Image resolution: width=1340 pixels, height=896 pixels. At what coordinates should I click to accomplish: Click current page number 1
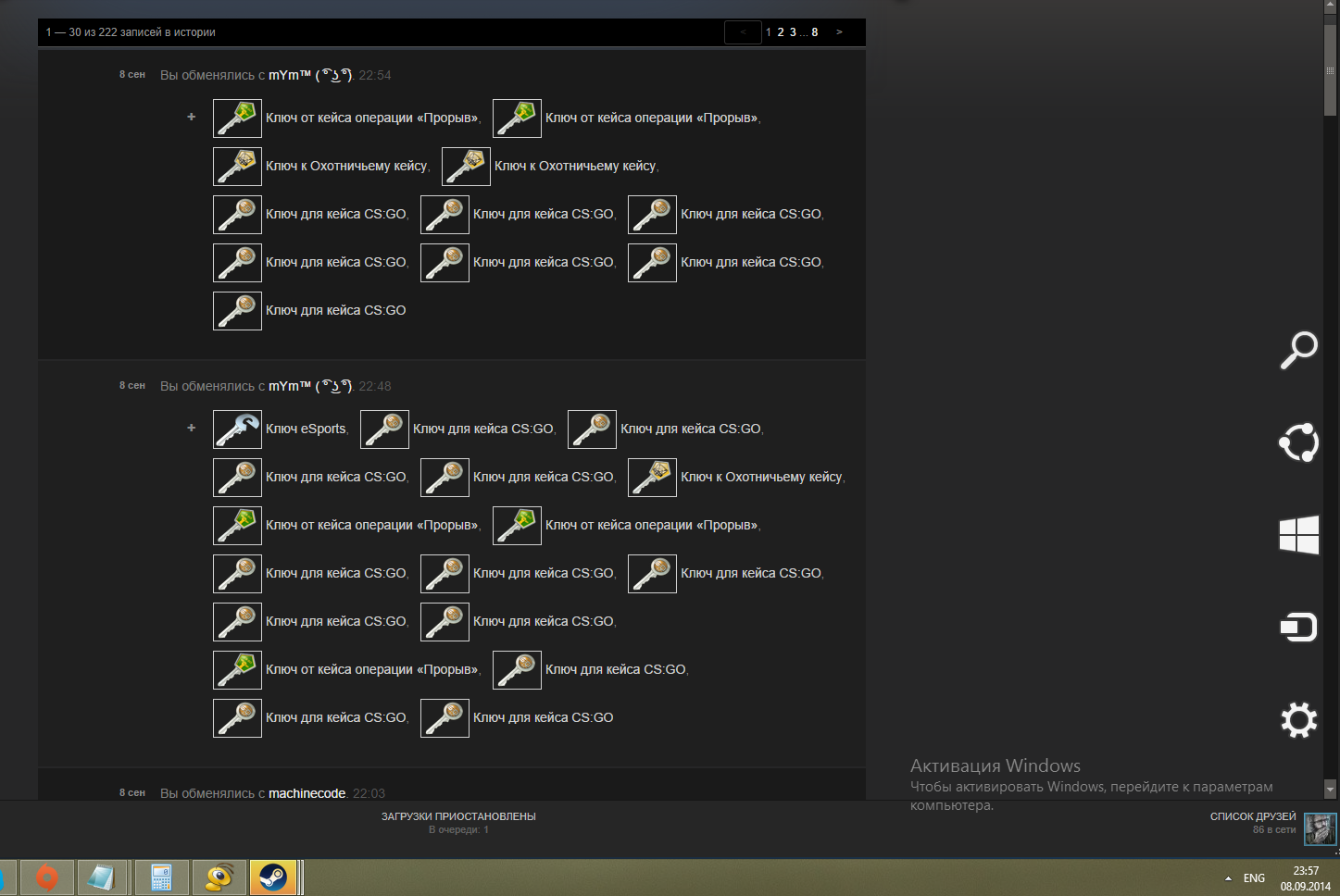coord(769,32)
